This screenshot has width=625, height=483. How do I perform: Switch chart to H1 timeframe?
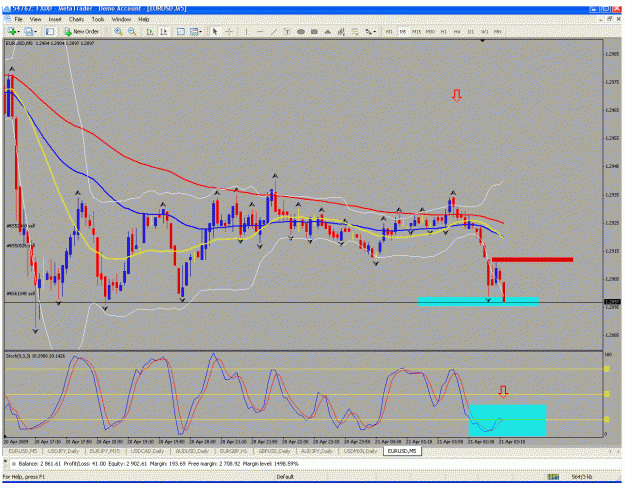[x=443, y=31]
